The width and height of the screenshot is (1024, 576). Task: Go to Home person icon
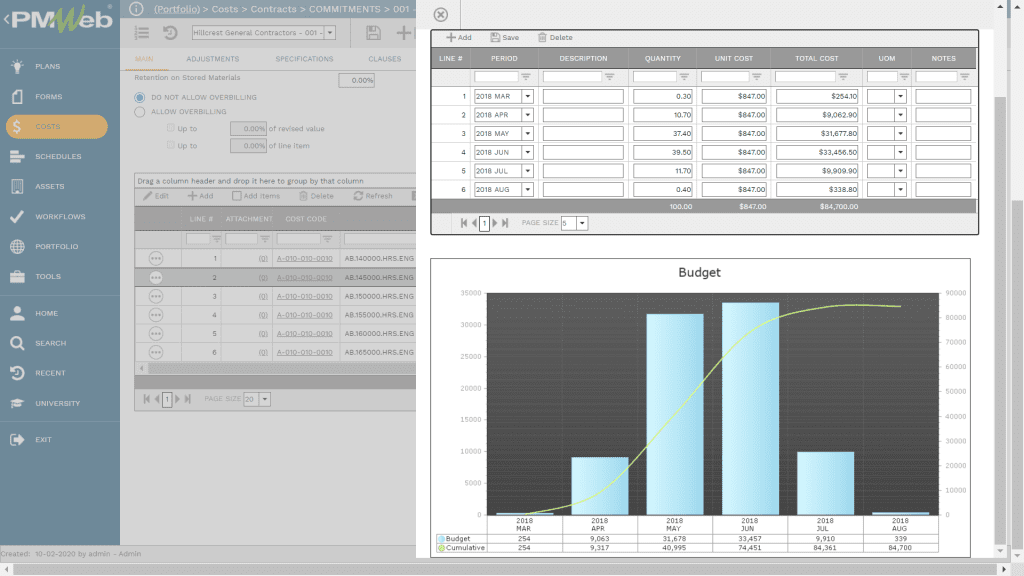coord(17,313)
